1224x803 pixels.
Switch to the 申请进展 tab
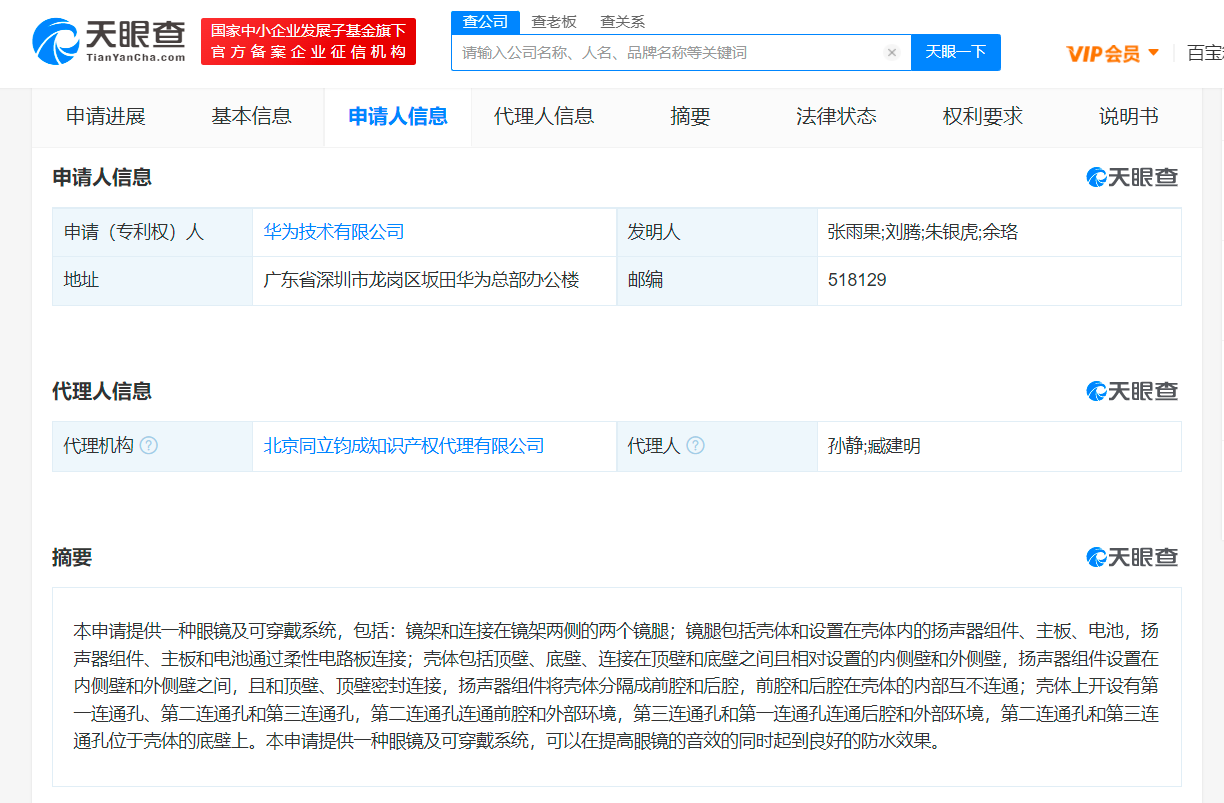[x=106, y=117]
